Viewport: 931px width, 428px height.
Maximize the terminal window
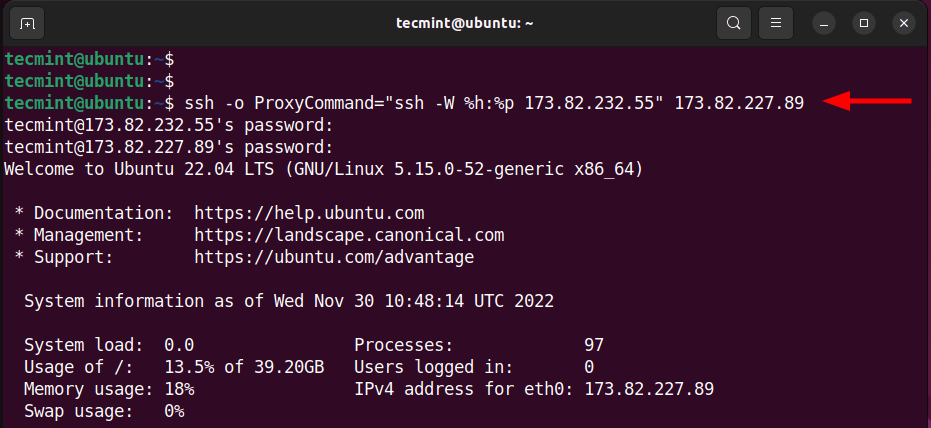[x=864, y=22]
